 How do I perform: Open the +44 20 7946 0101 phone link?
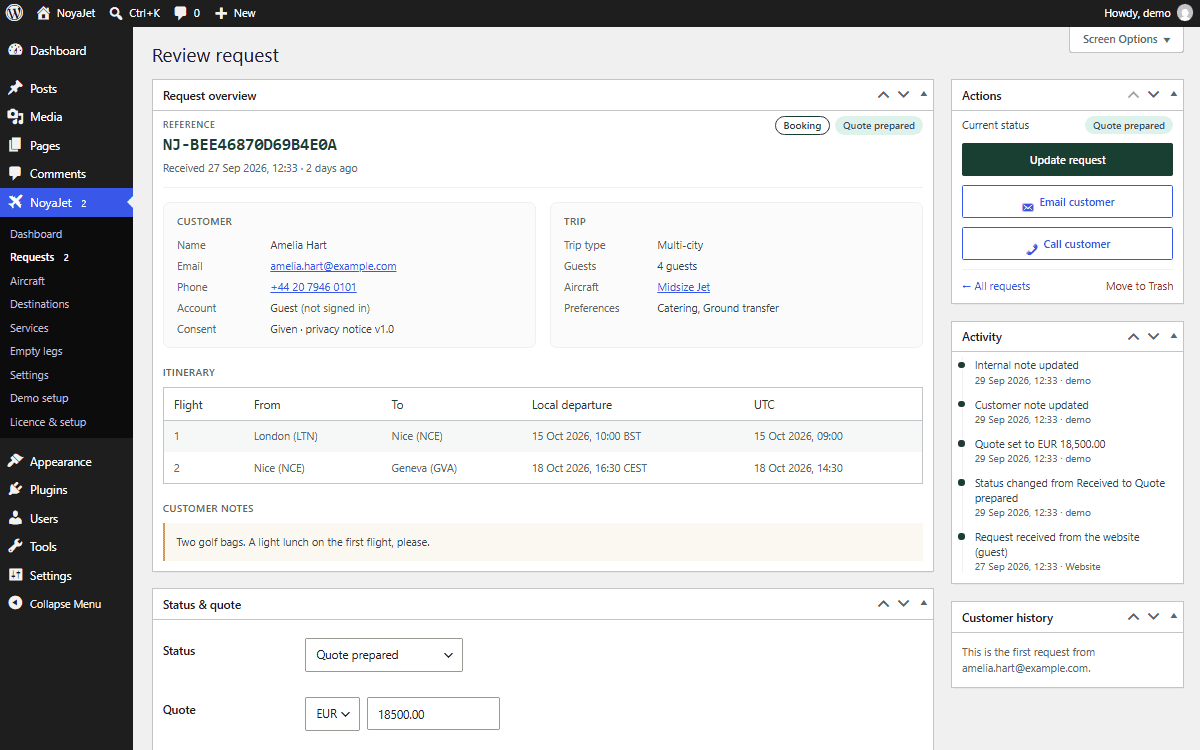click(x=313, y=287)
